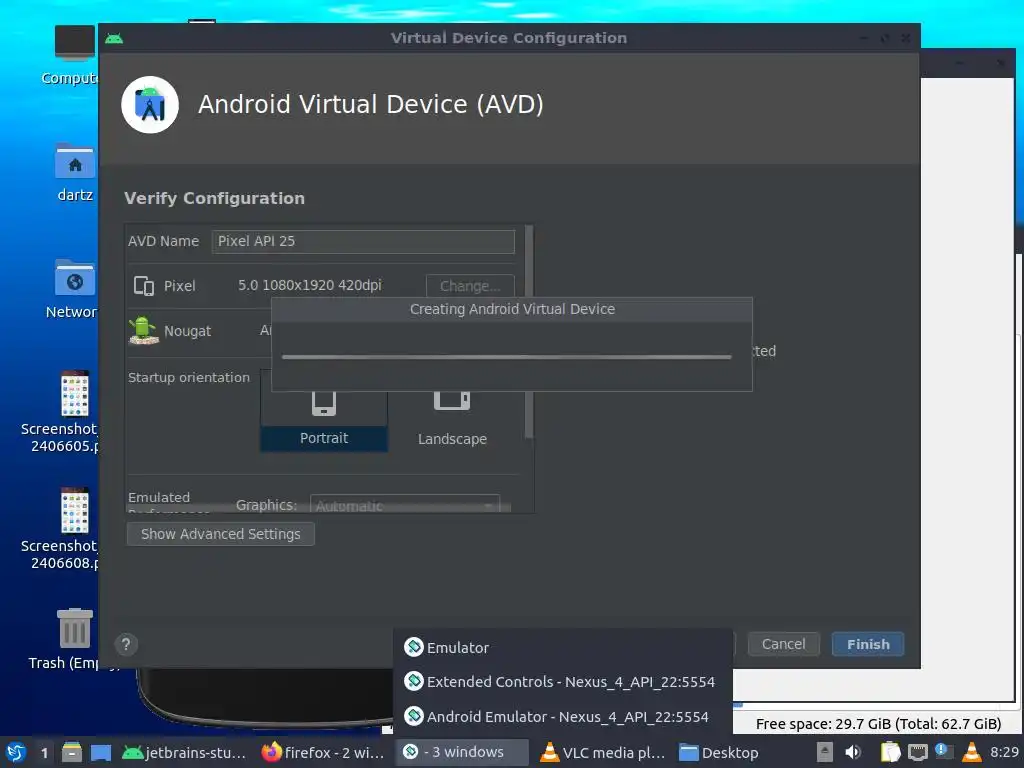This screenshot has height=768, width=1024.
Task: Click workspace 1 pager button
Action: (x=44, y=753)
